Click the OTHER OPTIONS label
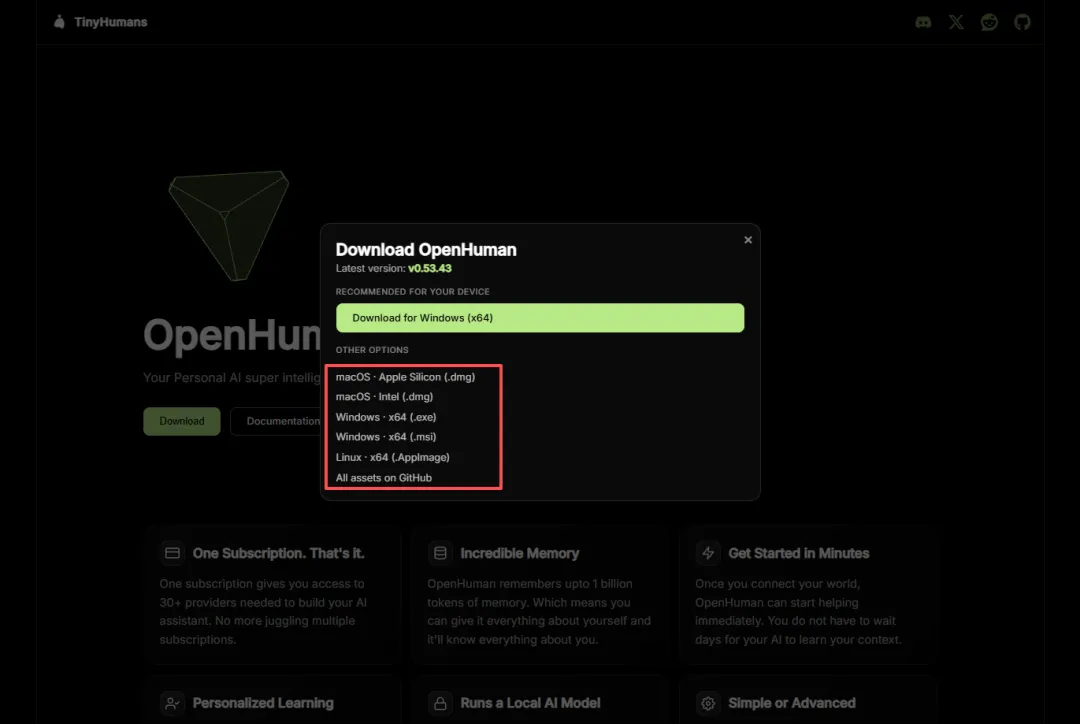Image resolution: width=1080 pixels, height=724 pixels. coord(372,350)
